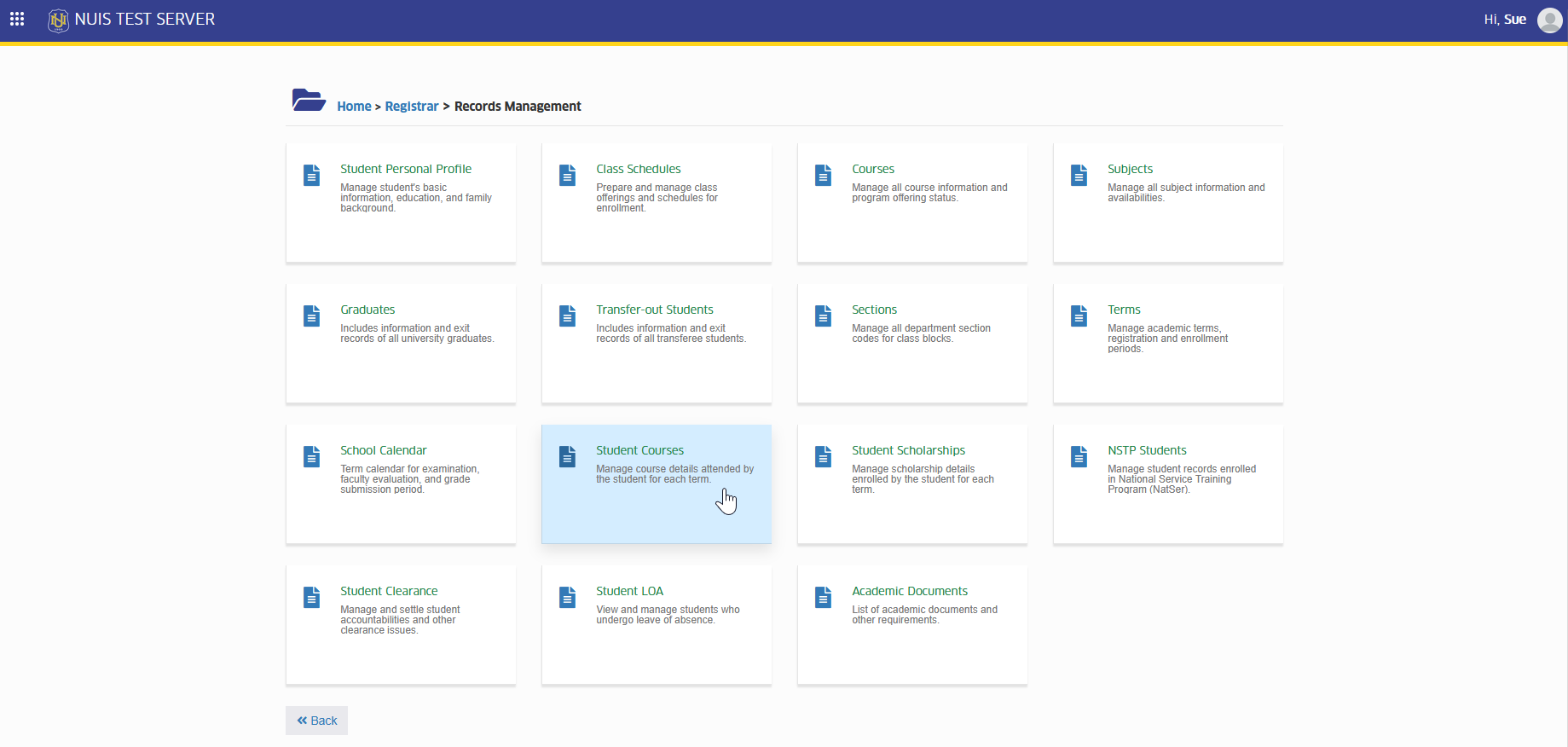Click the Graduates document icon

pos(312,316)
